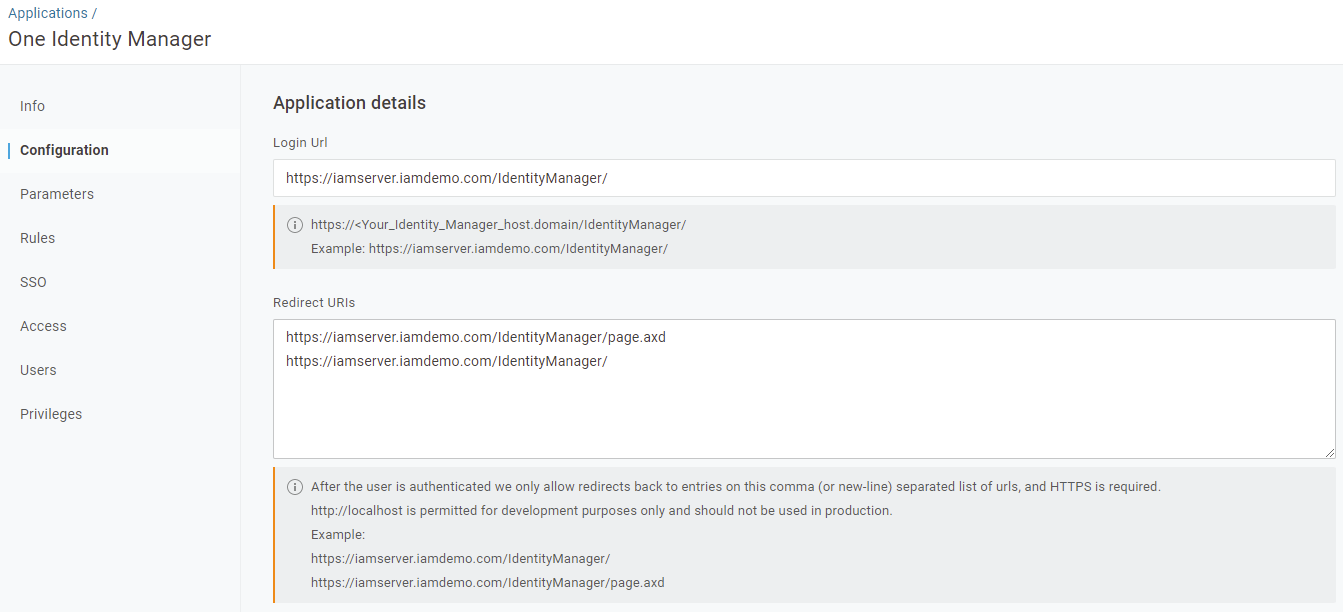The width and height of the screenshot is (1343, 612).
Task: Select the Info tab in sidebar
Action: [x=32, y=106]
